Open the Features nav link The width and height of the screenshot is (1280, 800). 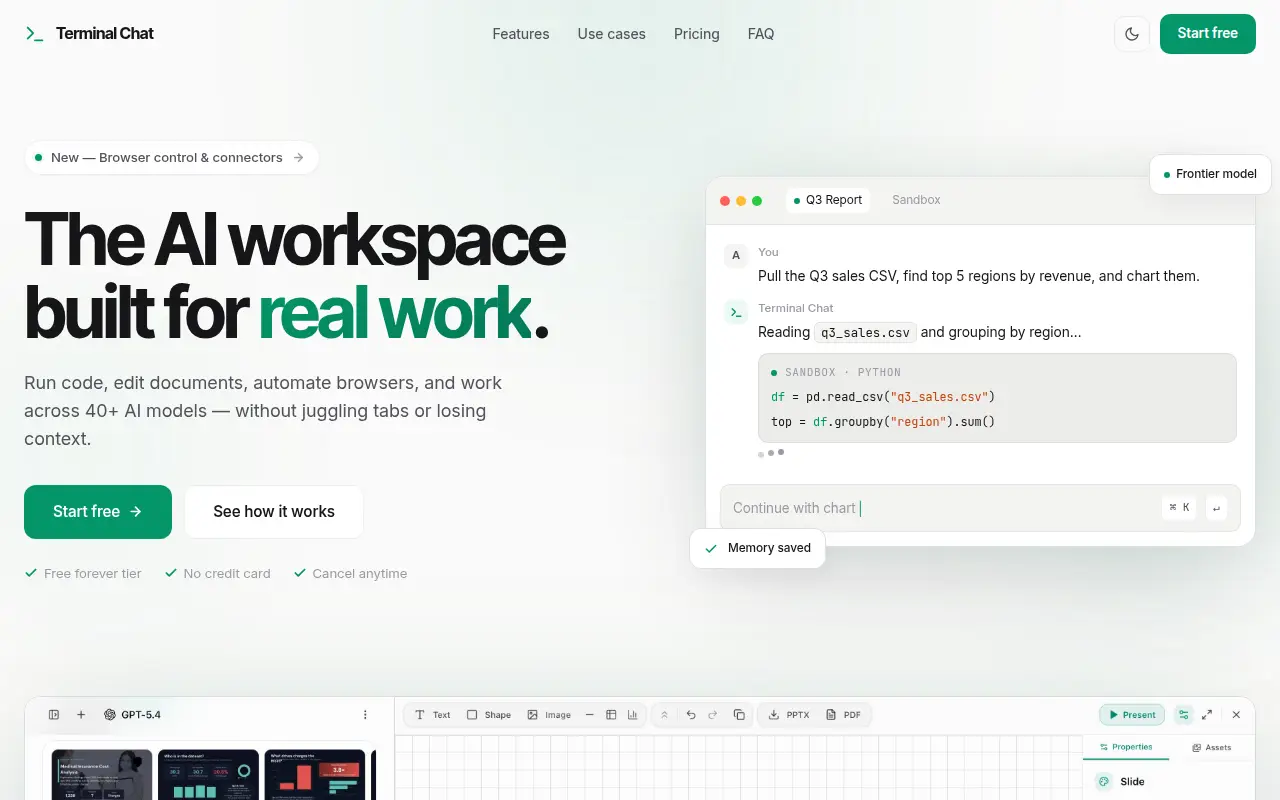pyautogui.click(x=521, y=34)
